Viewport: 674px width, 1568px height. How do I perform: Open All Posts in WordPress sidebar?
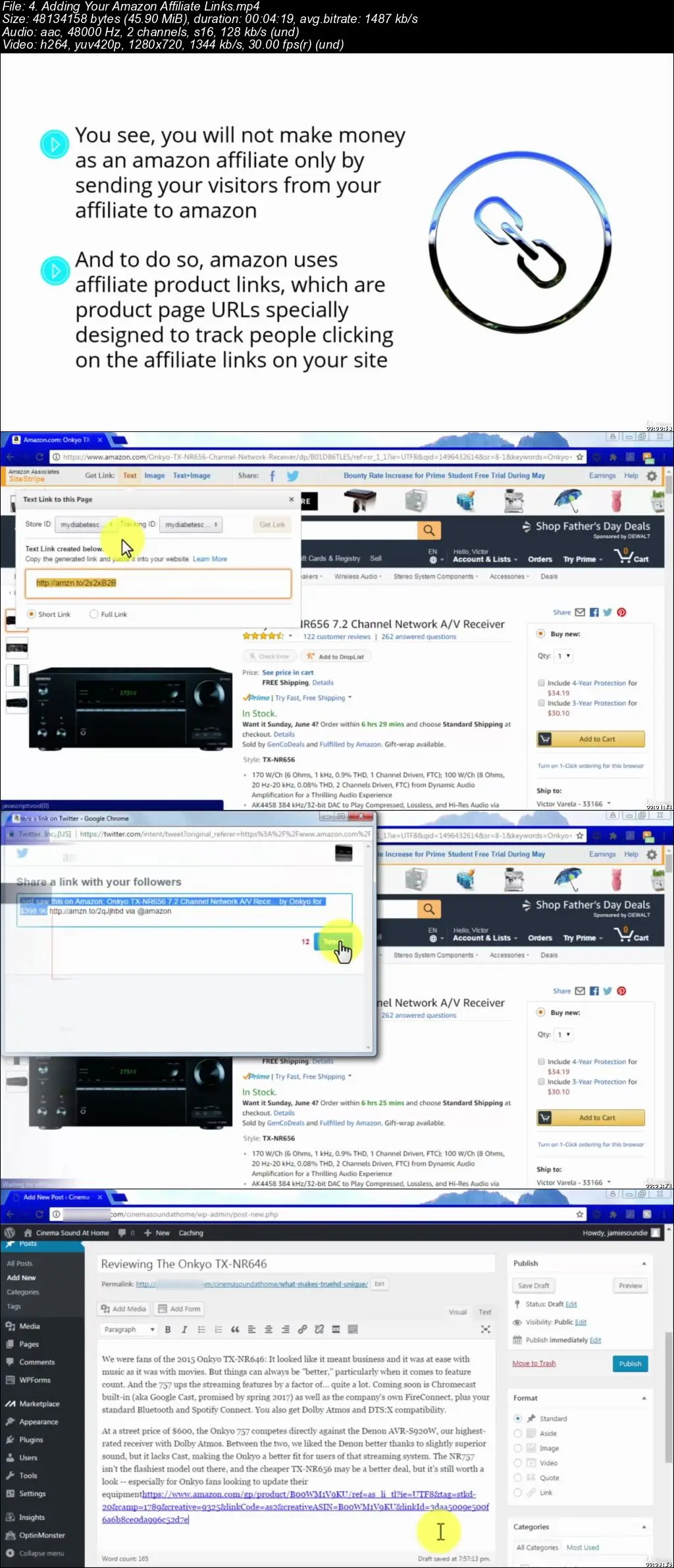[x=20, y=1263]
